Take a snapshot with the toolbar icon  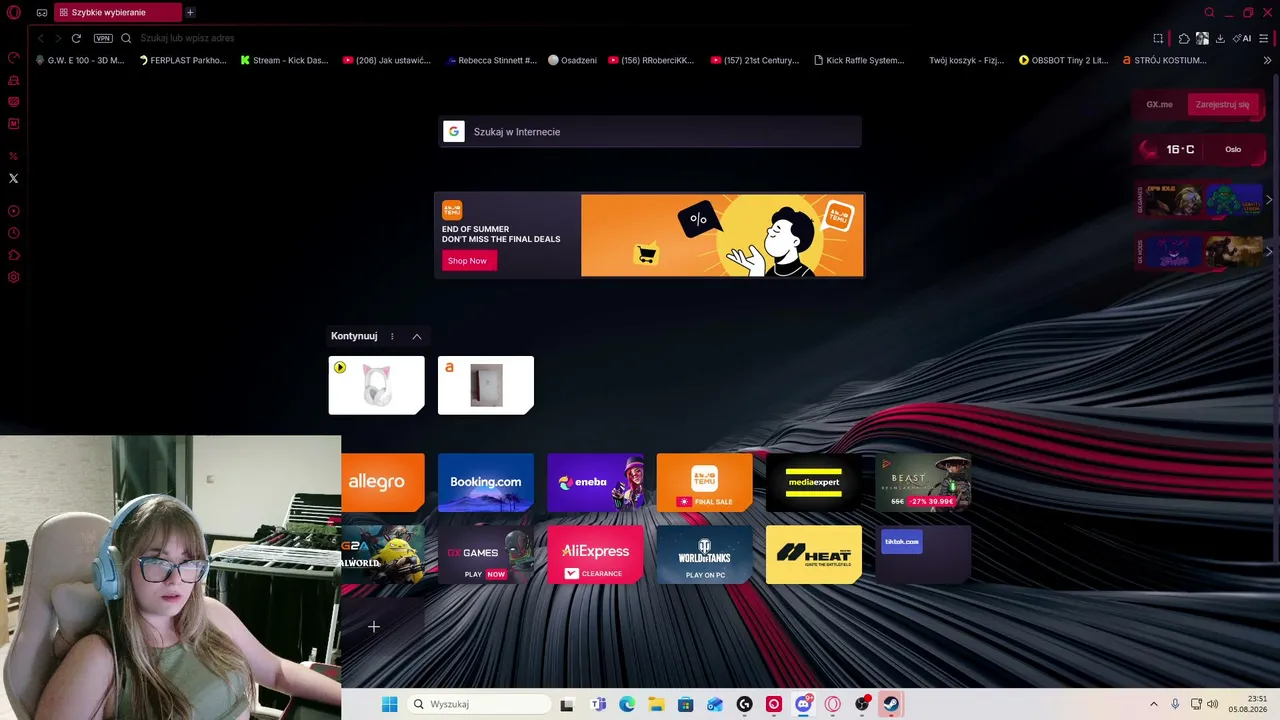click(1158, 38)
